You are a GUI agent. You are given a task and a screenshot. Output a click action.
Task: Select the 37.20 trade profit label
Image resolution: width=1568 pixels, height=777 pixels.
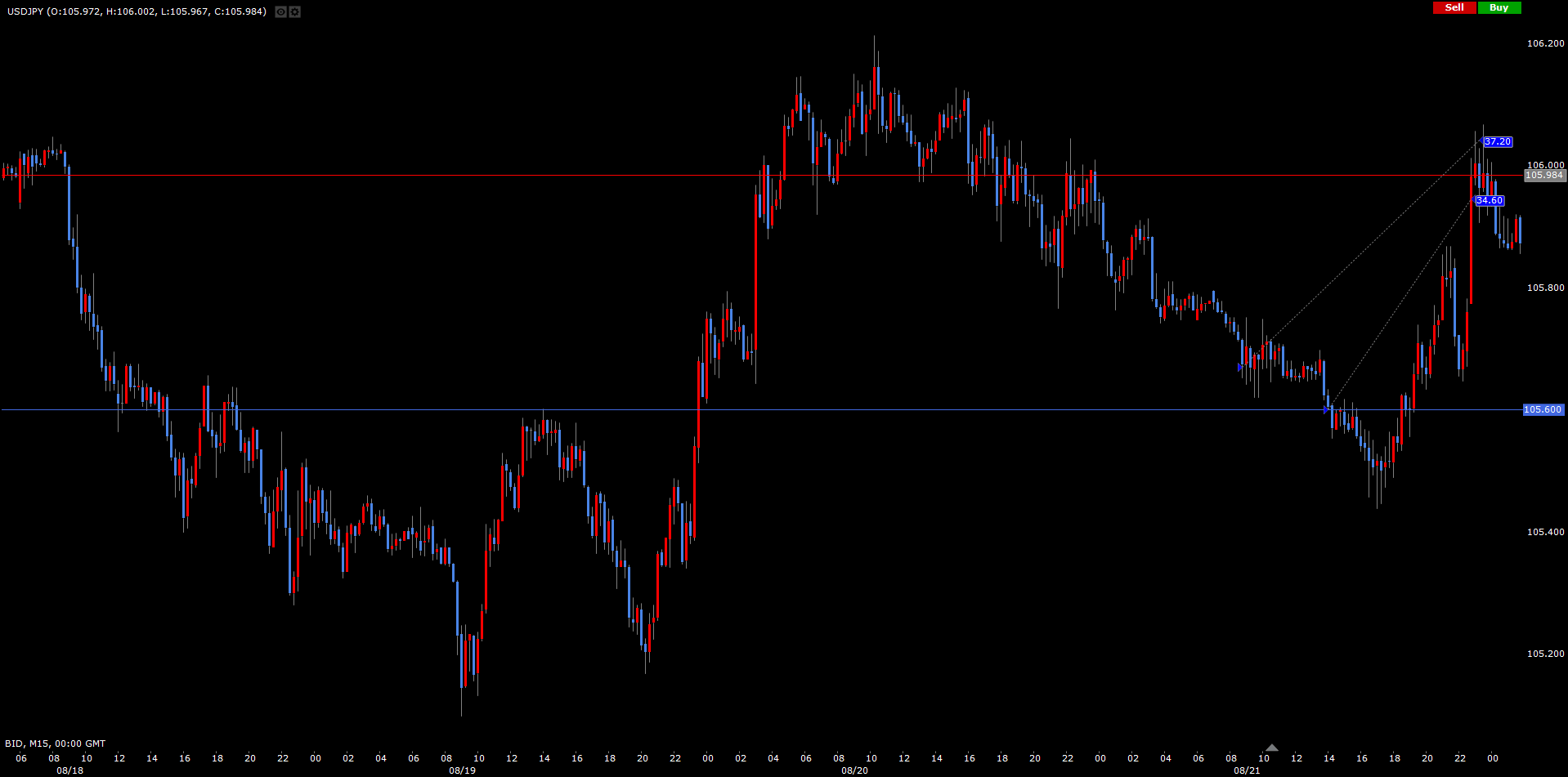pyautogui.click(x=1498, y=141)
